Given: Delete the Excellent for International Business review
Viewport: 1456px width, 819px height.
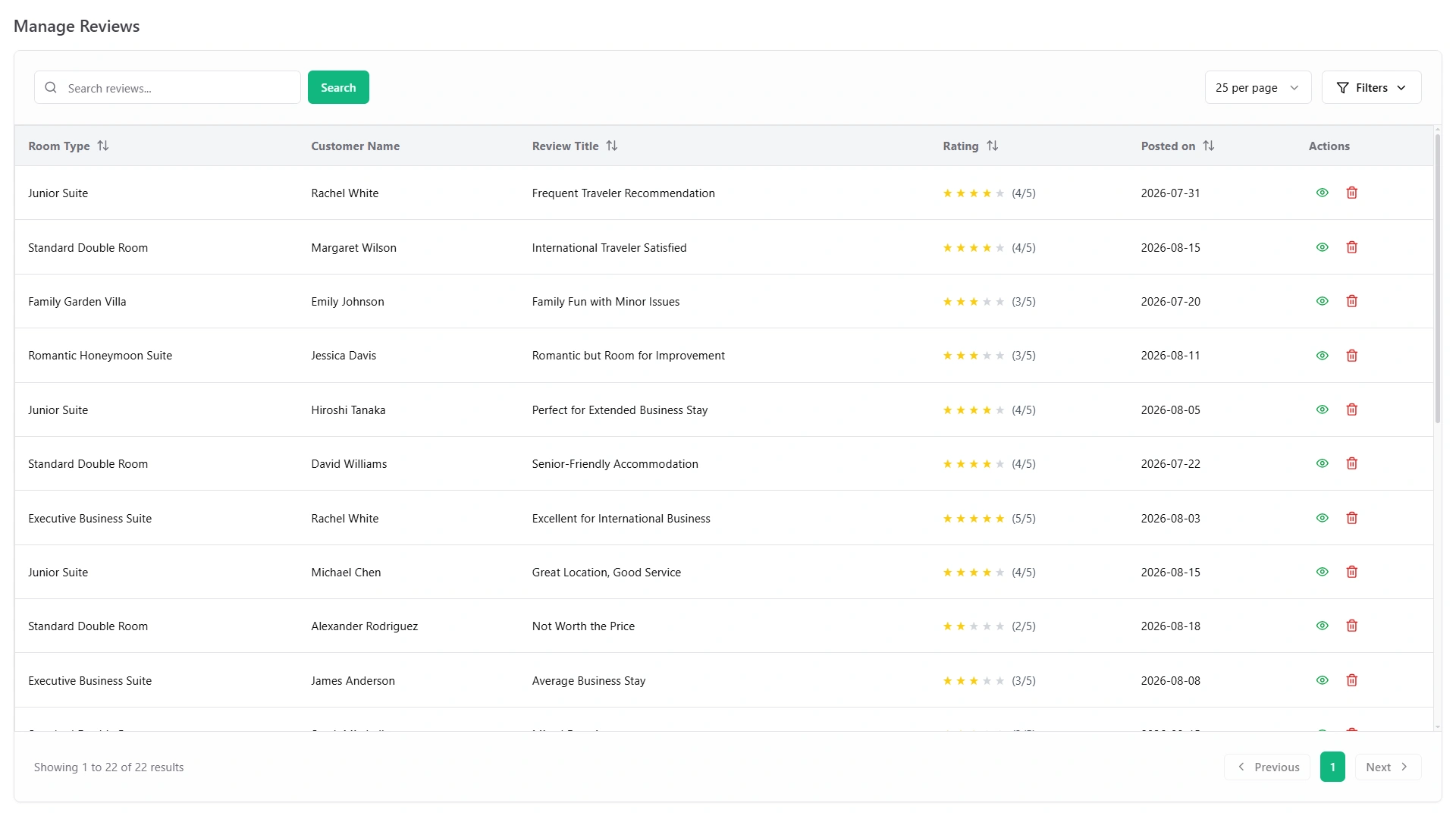Looking at the screenshot, I should click(1351, 518).
